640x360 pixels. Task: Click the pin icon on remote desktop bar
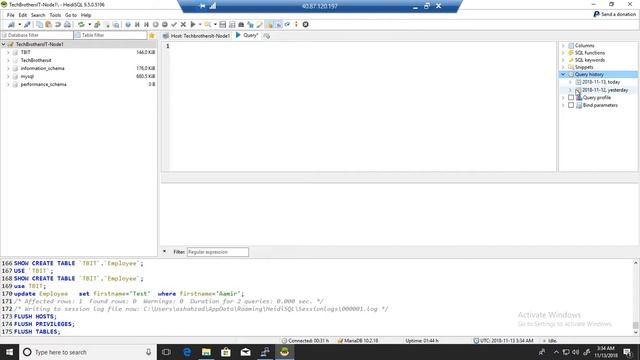click(x=203, y=6)
